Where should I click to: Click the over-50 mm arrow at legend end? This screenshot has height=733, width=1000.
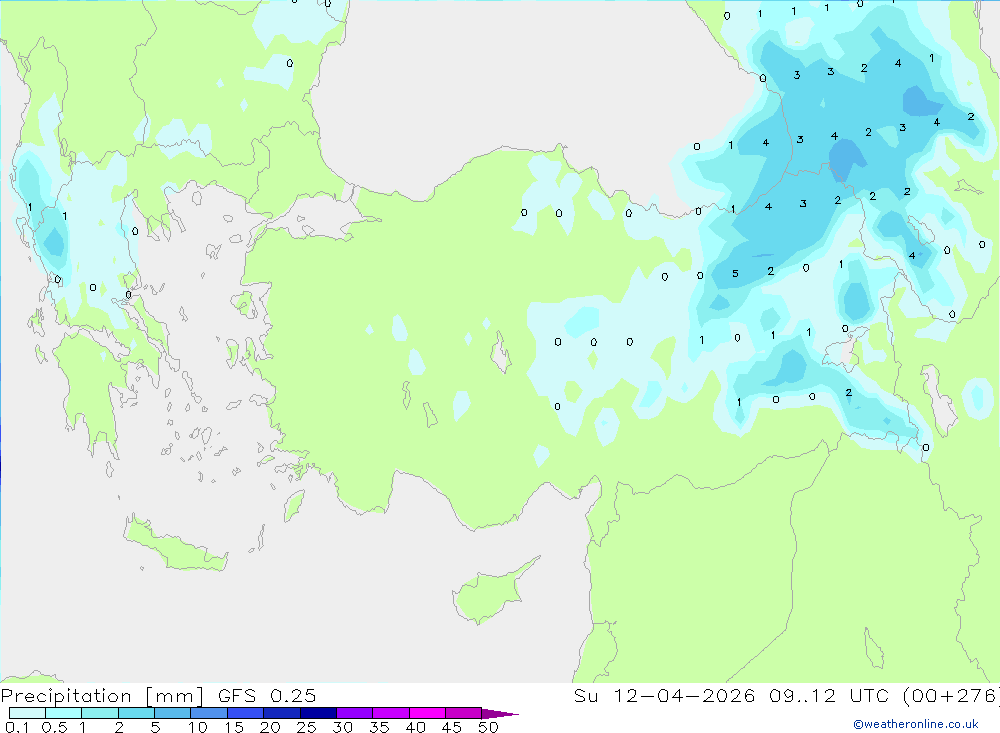pyautogui.click(x=500, y=714)
